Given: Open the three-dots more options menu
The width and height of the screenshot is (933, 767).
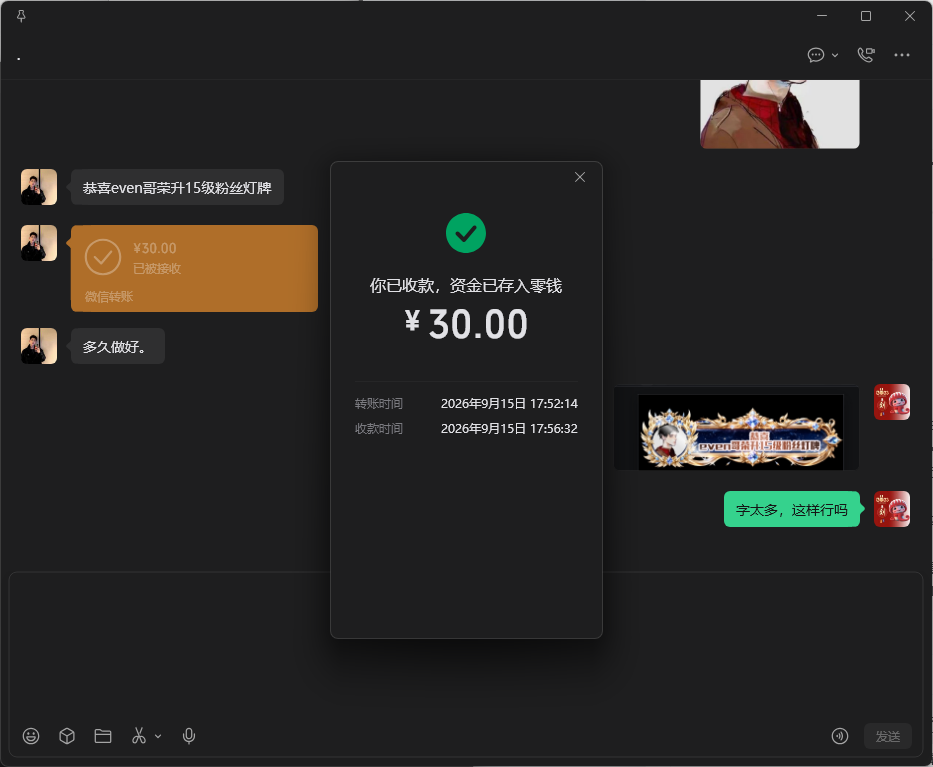Looking at the screenshot, I should (901, 55).
